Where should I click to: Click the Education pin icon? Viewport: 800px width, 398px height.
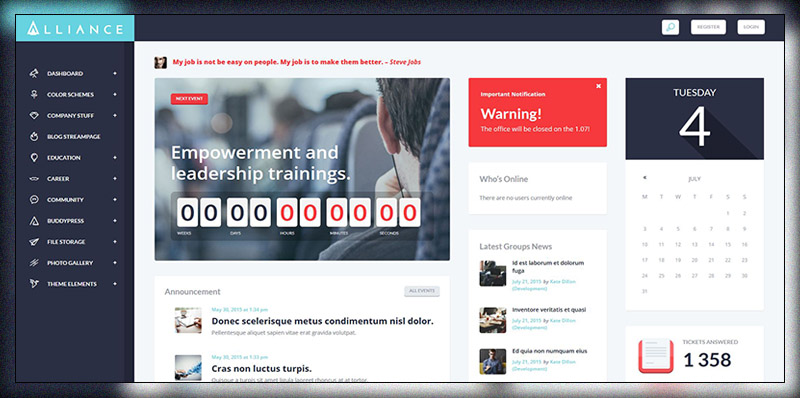coord(34,158)
